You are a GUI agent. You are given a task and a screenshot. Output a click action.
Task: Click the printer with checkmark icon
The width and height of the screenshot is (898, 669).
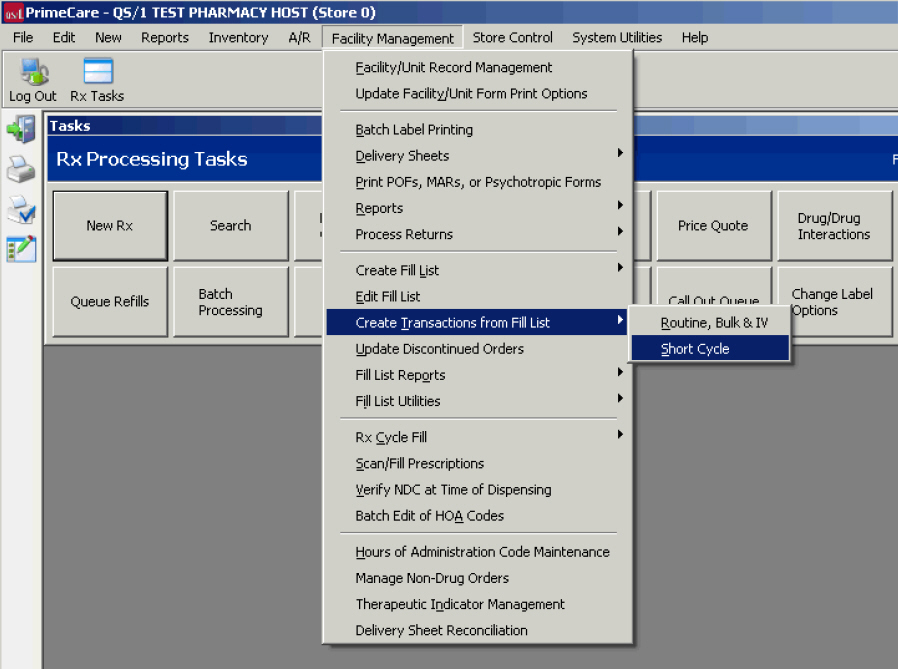click(x=21, y=209)
